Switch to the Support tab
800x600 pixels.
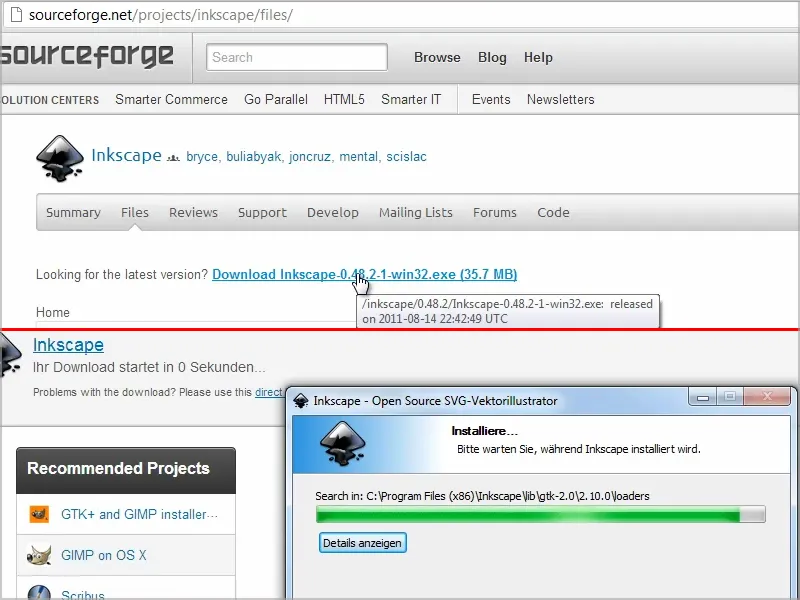[x=262, y=213]
